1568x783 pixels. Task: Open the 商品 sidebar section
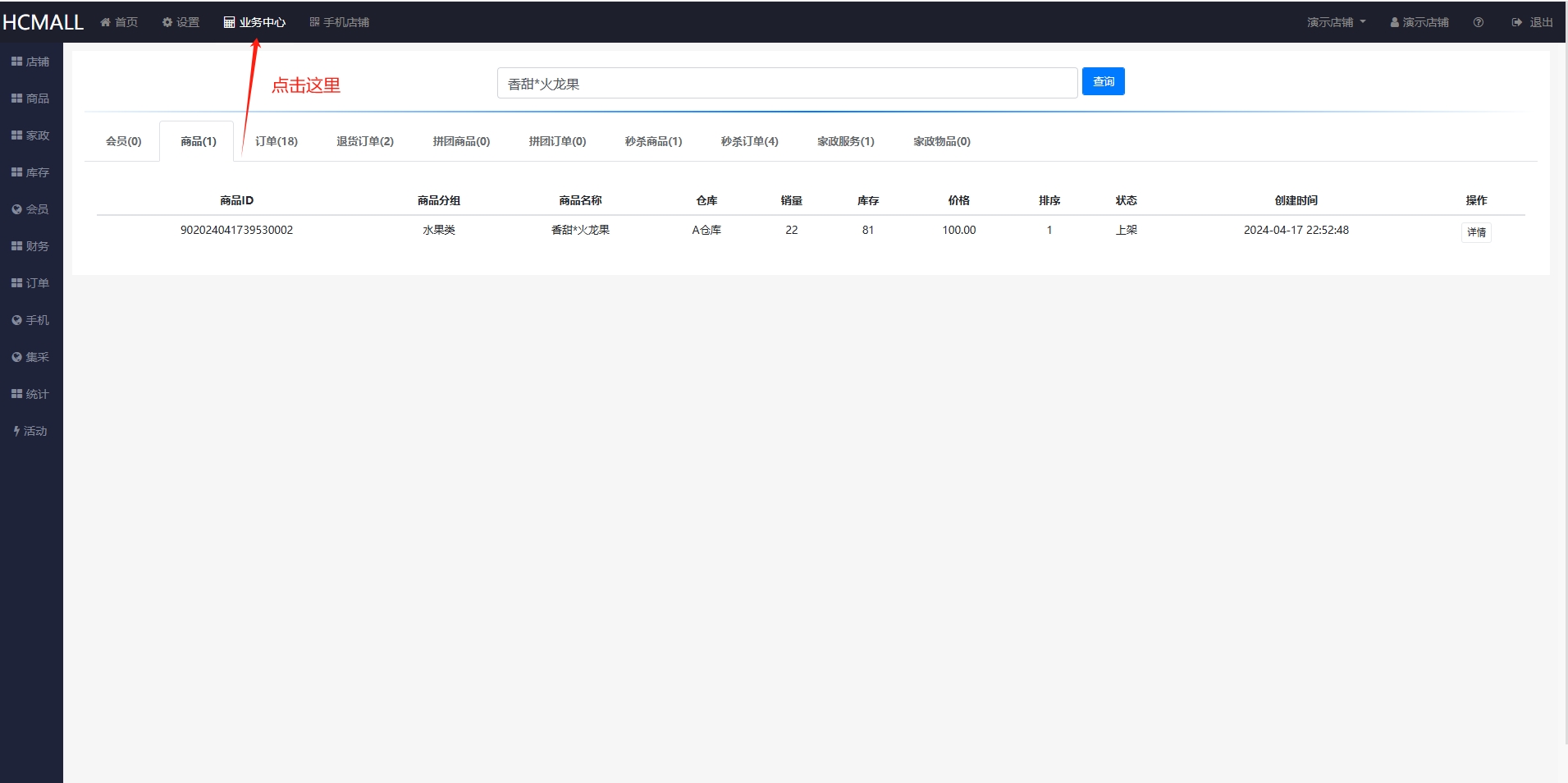[30, 98]
